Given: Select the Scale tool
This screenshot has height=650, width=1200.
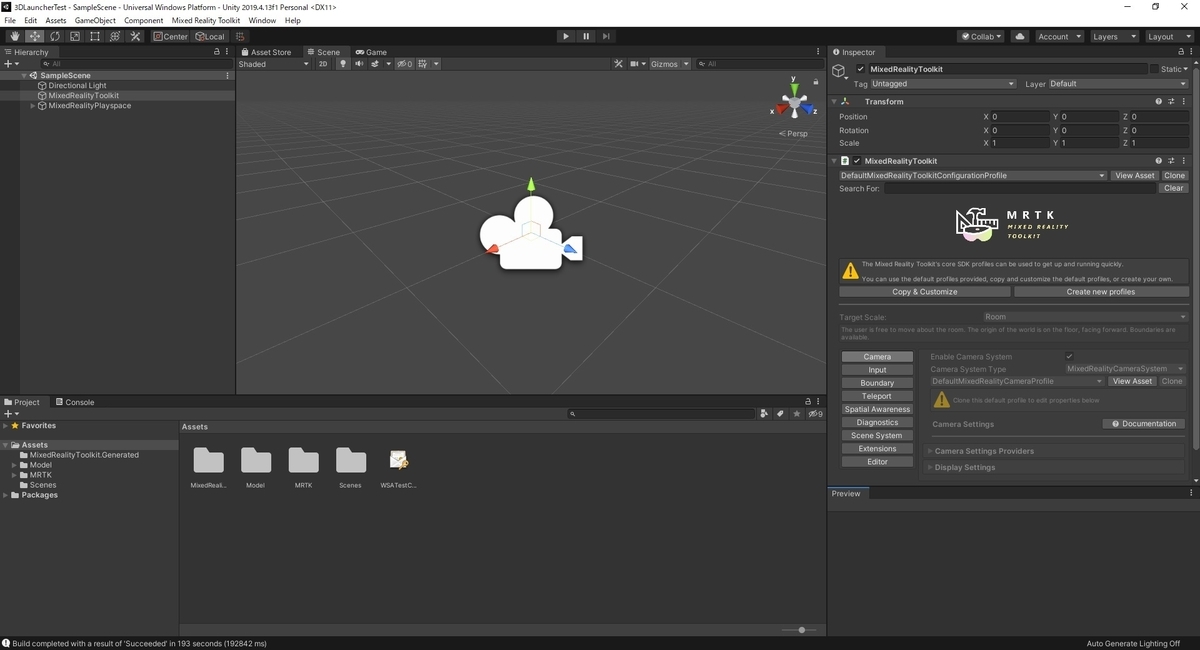Looking at the screenshot, I should coord(75,36).
